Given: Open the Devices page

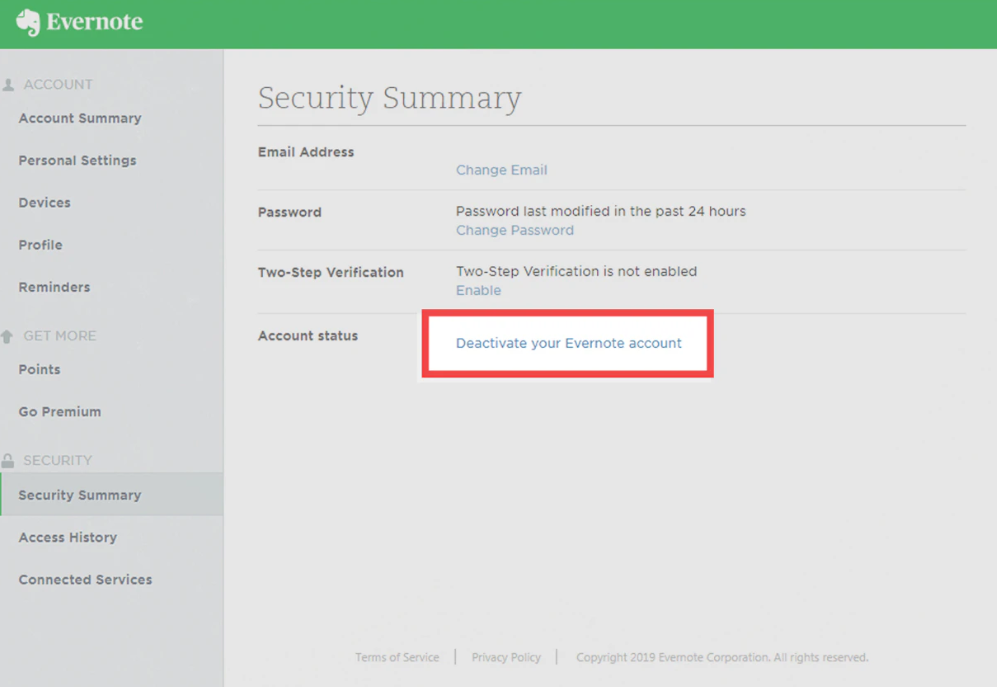Looking at the screenshot, I should pyautogui.click(x=45, y=202).
